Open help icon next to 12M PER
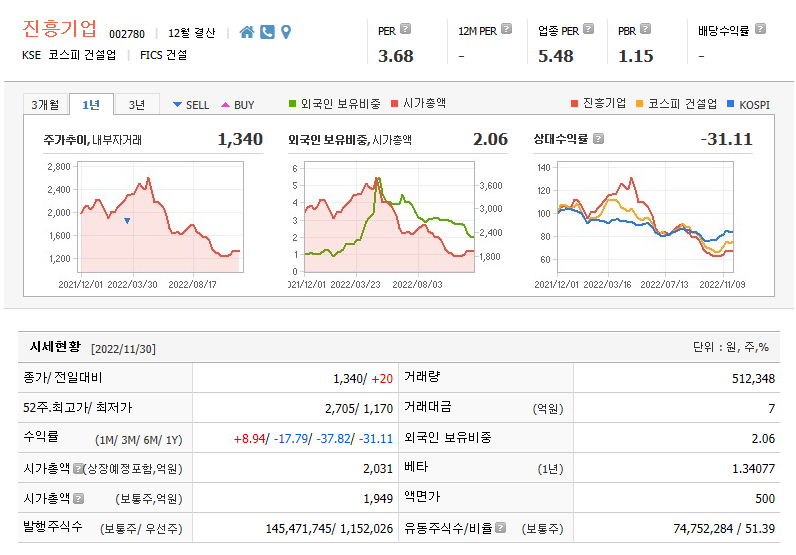Image resolution: width=796 pixels, height=555 pixels. pos(506,29)
